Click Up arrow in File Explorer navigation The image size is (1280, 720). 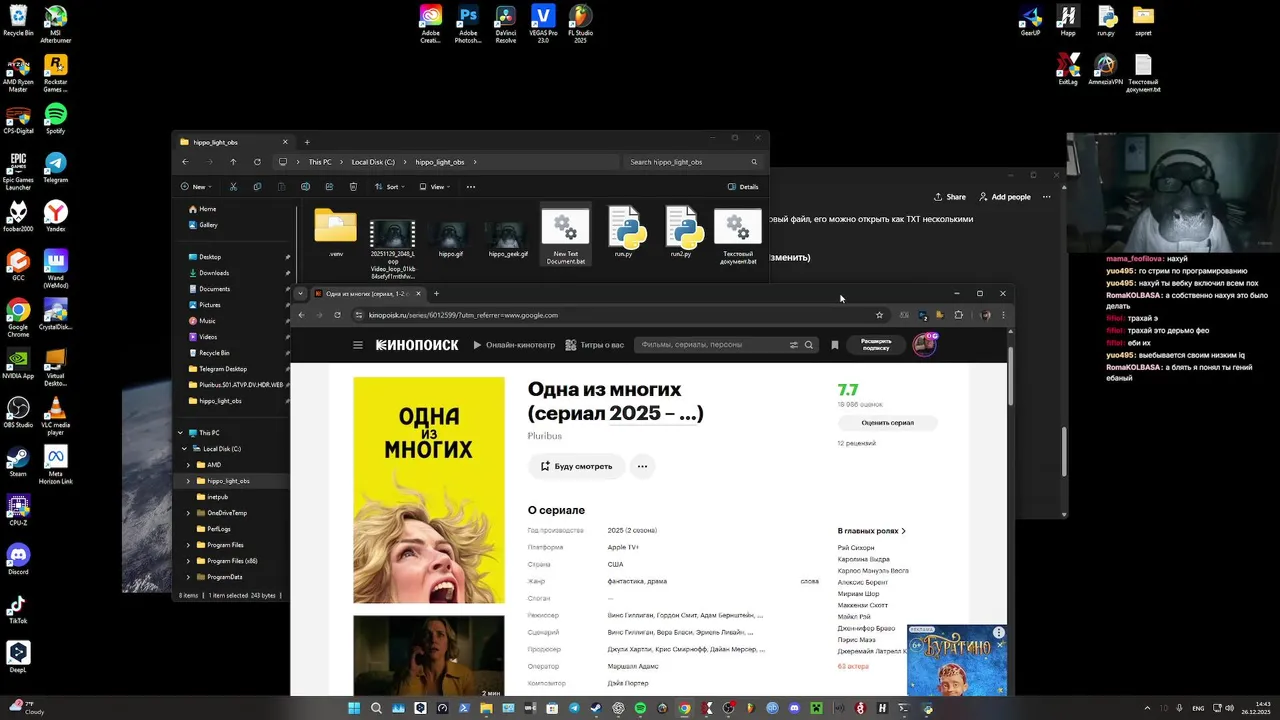pyautogui.click(x=233, y=162)
